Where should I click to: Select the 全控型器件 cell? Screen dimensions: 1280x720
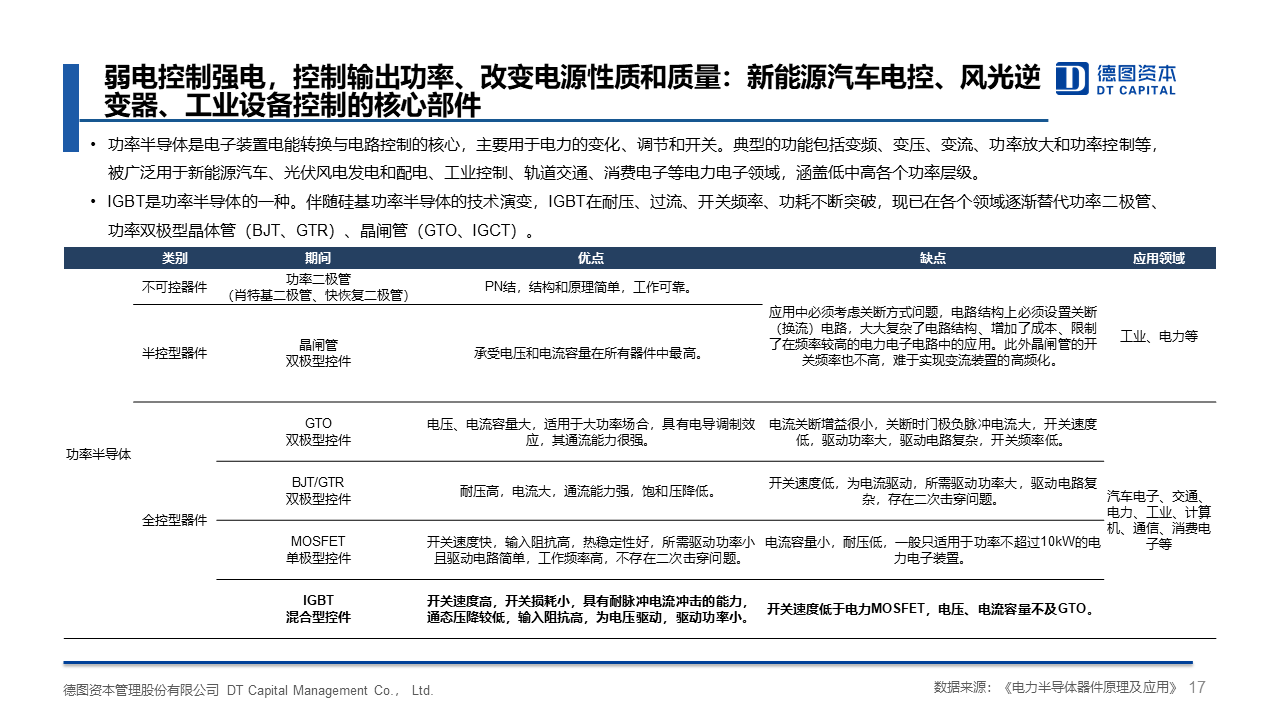174,520
